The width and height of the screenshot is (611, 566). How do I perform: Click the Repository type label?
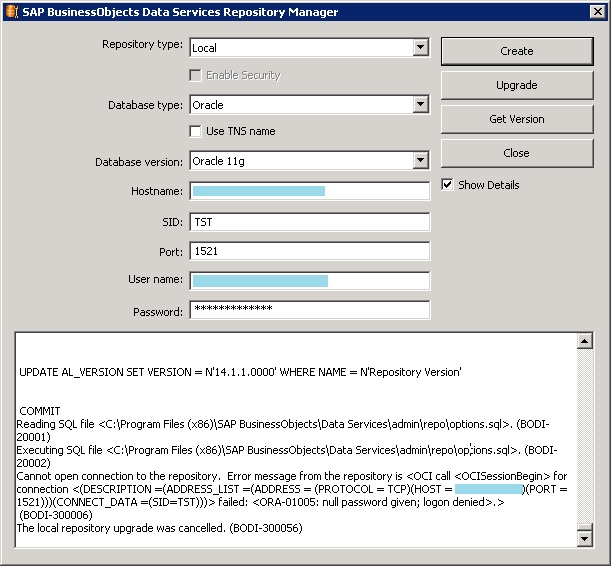[142, 44]
